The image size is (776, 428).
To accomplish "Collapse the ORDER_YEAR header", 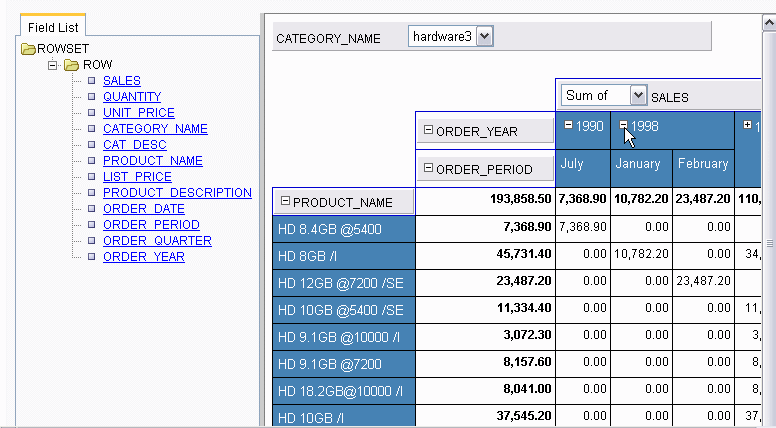I will coord(429,131).
